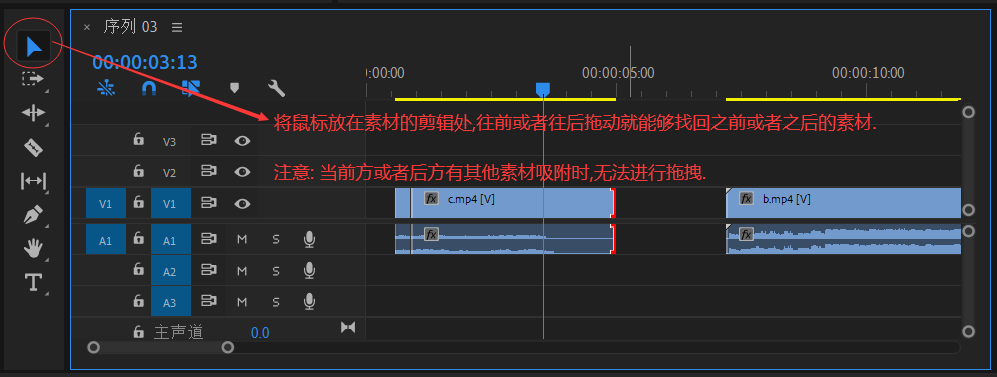
Task: Click fx badge on b.mp4 video clip
Action: (x=746, y=199)
